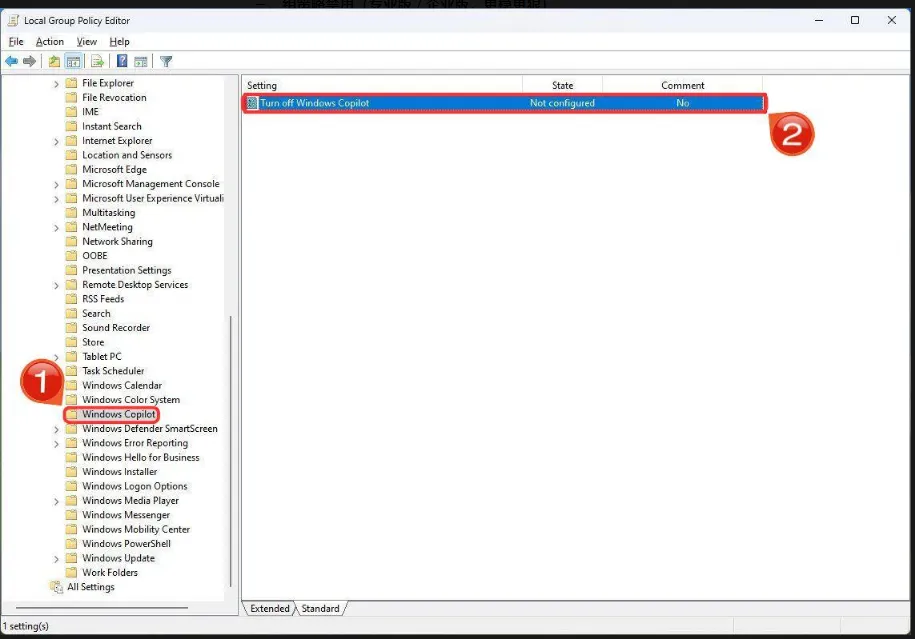Select the Task Scheduler folder
Image resolution: width=915 pixels, height=639 pixels.
click(113, 371)
